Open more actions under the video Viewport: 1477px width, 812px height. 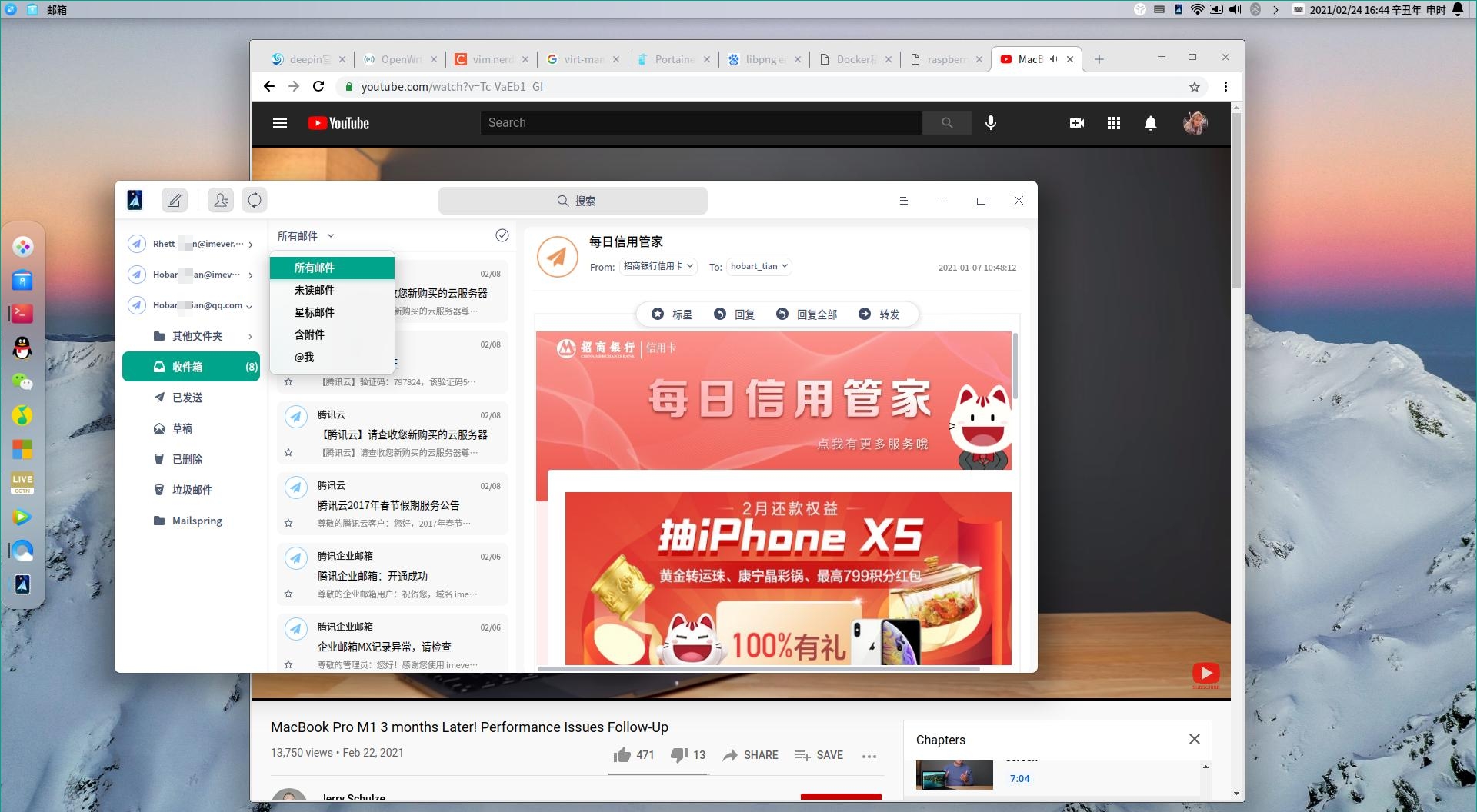[x=869, y=756]
